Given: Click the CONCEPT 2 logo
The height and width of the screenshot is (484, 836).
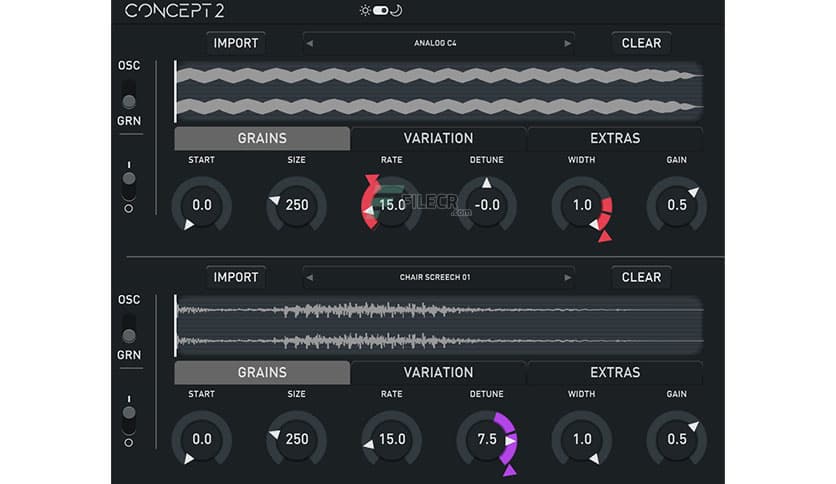Looking at the screenshot, I should 175,11.
